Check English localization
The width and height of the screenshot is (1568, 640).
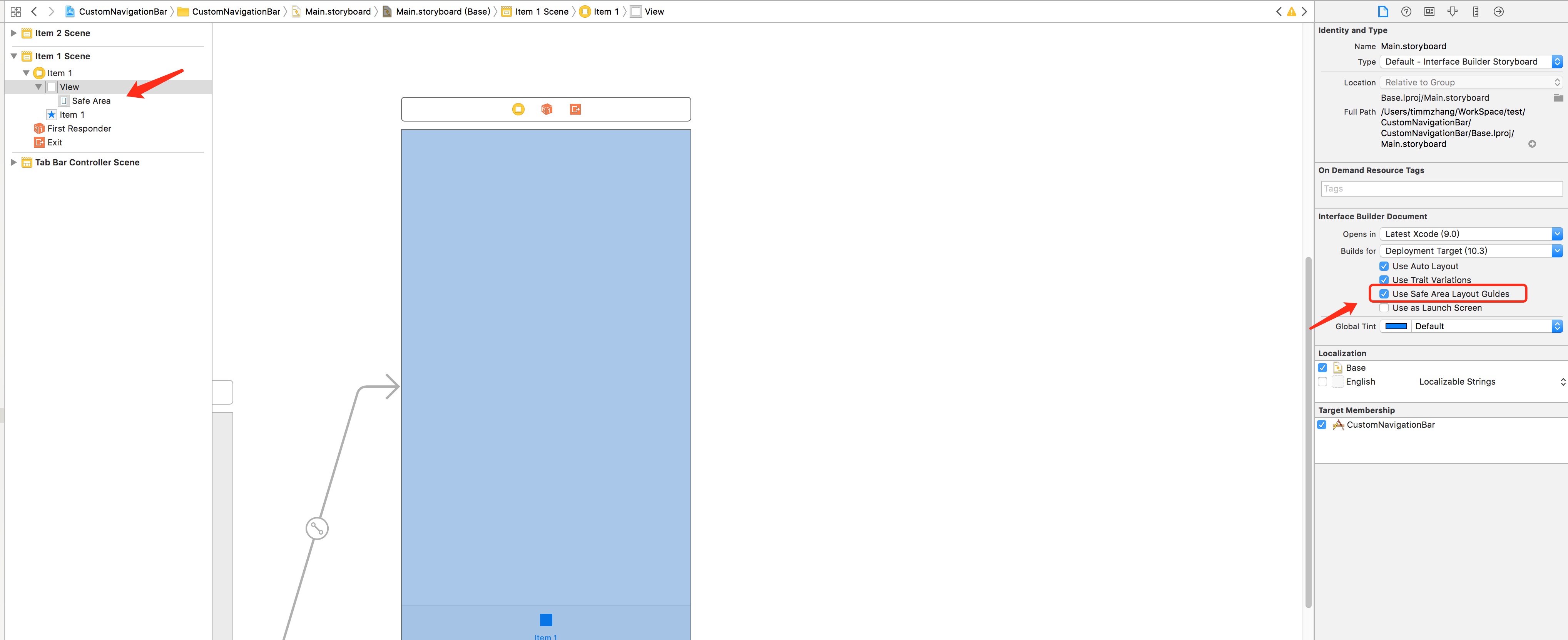click(x=1322, y=382)
